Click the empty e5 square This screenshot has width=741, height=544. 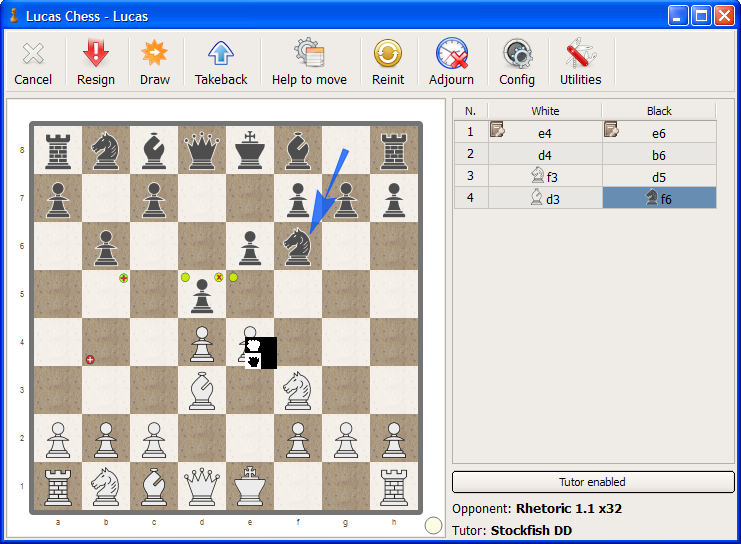pos(250,294)
